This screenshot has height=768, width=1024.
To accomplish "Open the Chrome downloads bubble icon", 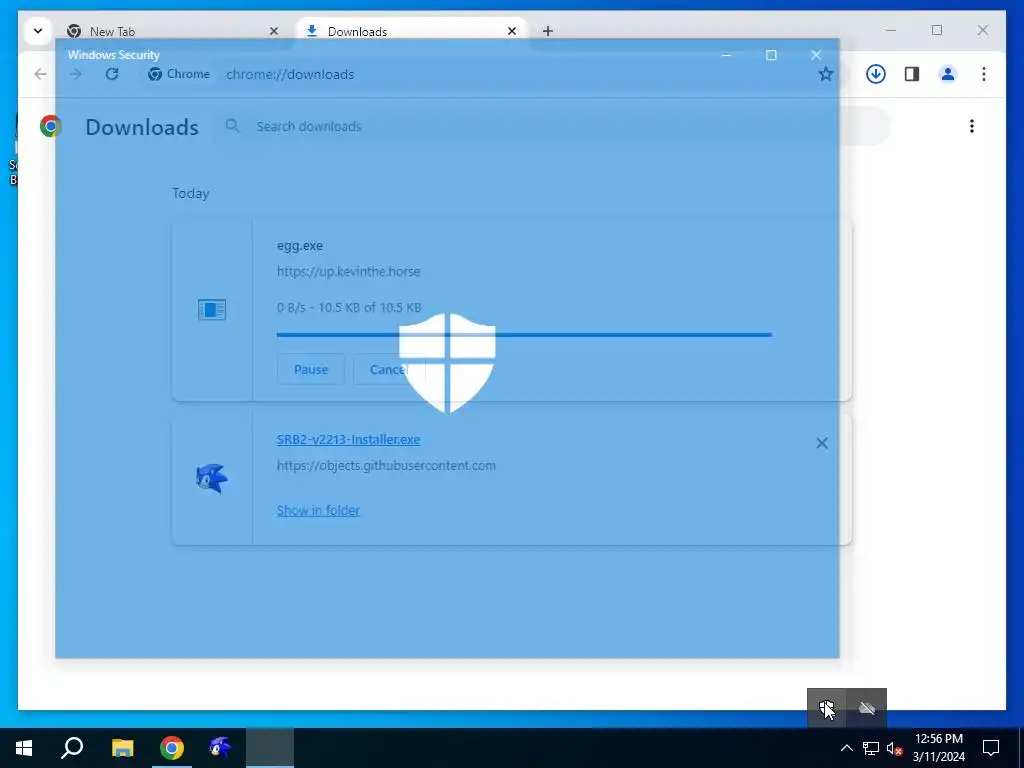I will click(x=876, y=74).
